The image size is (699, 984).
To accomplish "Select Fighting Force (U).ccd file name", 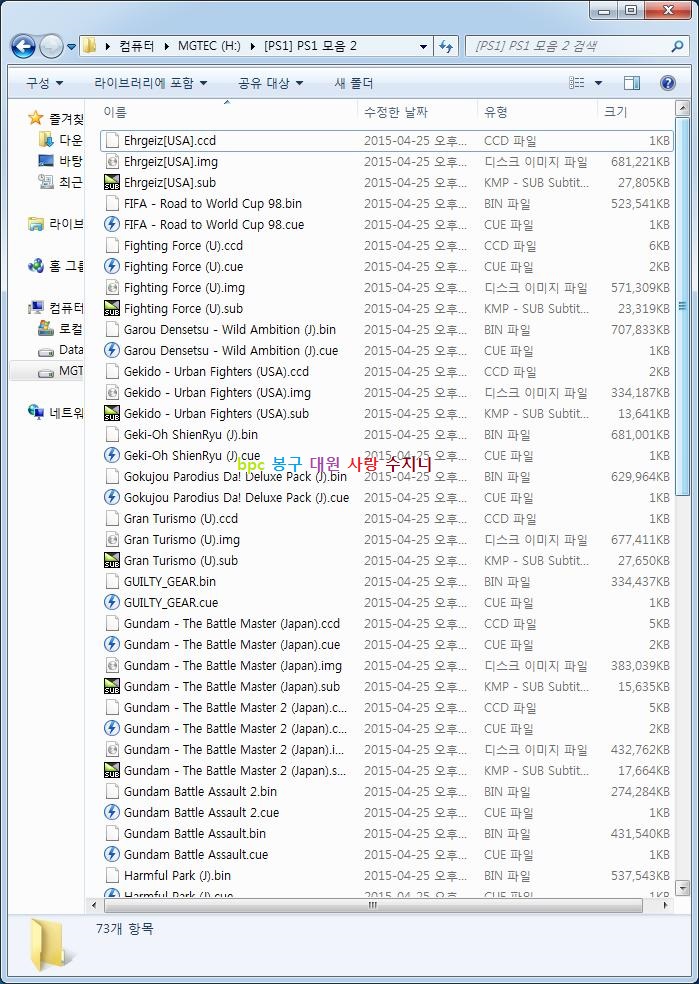I will pyautogui.click(x=183, y=245).
